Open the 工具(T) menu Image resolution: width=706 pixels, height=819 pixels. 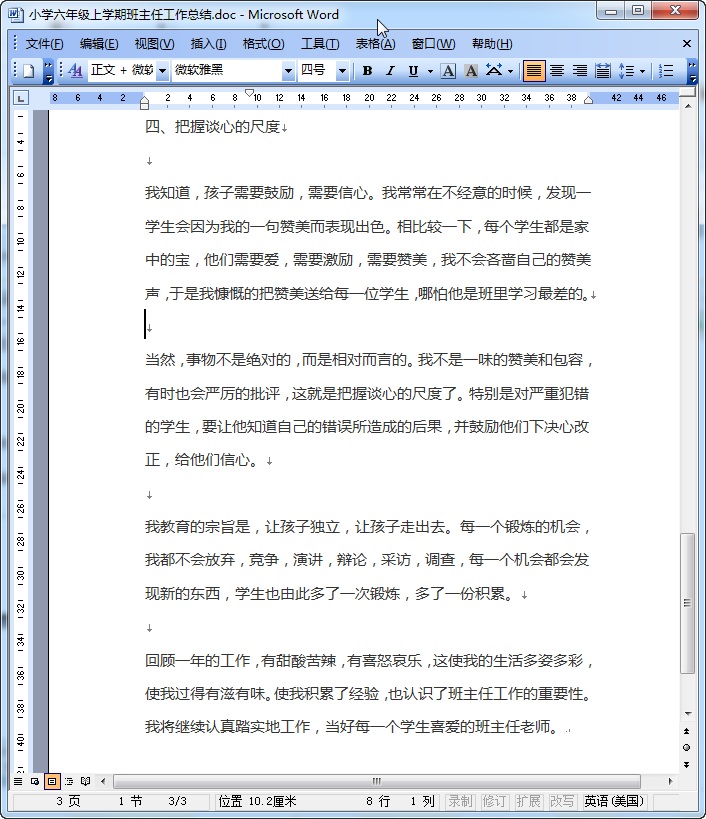pyautogui.click(x=320, y=44)
